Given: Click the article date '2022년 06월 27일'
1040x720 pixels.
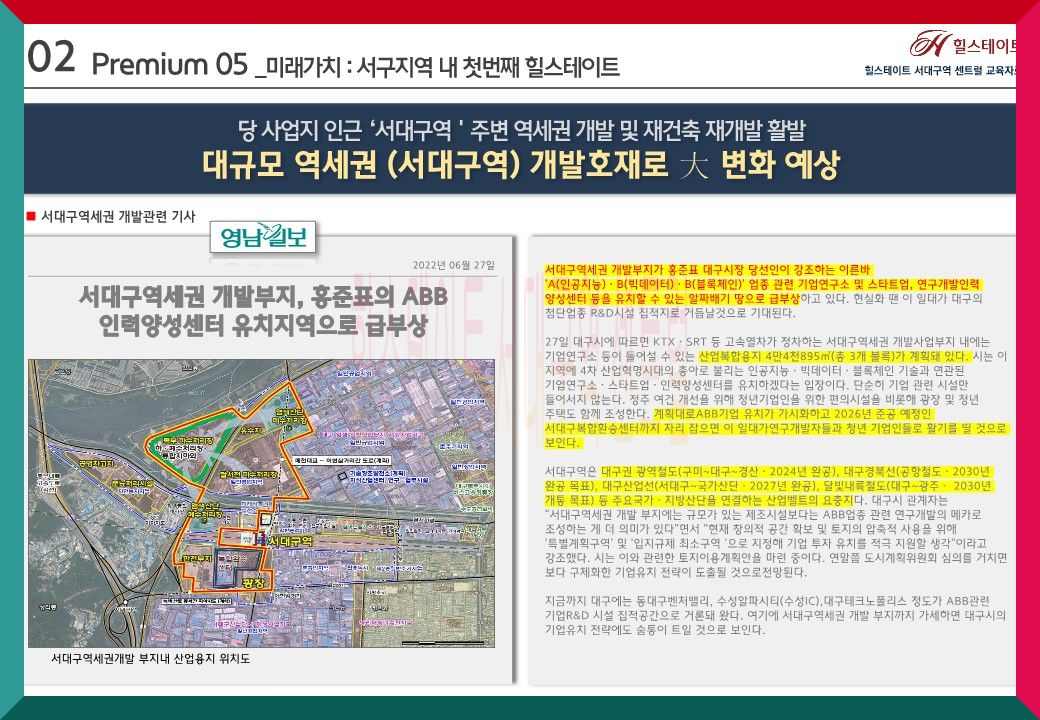Looking at the screenshot, I should 454,266.
